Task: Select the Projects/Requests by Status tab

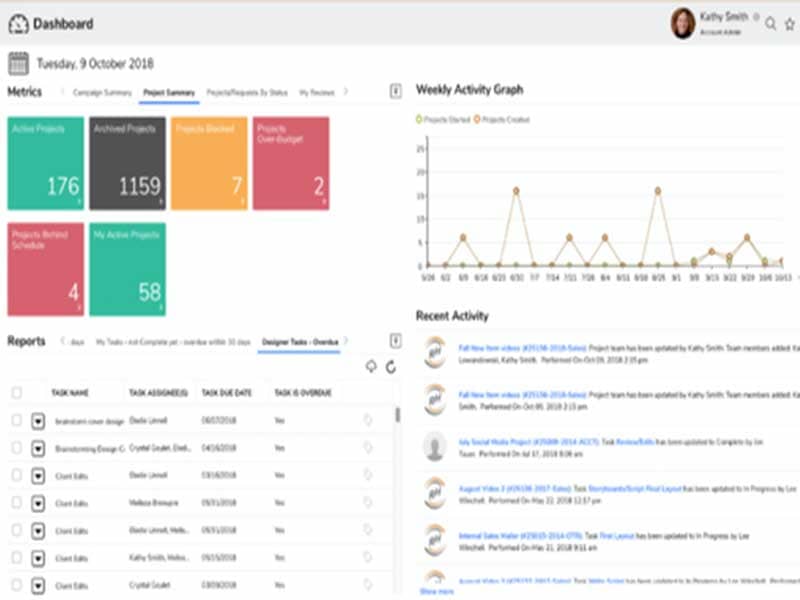Action: [247, 92]
